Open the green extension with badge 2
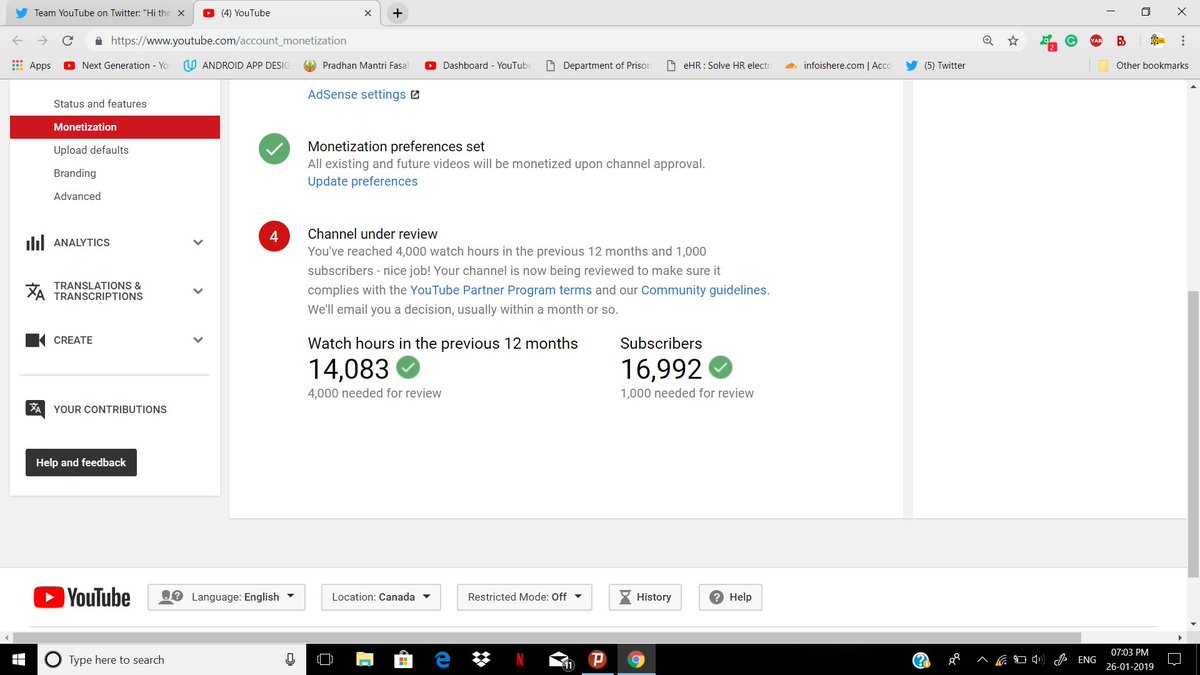 pos(1047,42)
